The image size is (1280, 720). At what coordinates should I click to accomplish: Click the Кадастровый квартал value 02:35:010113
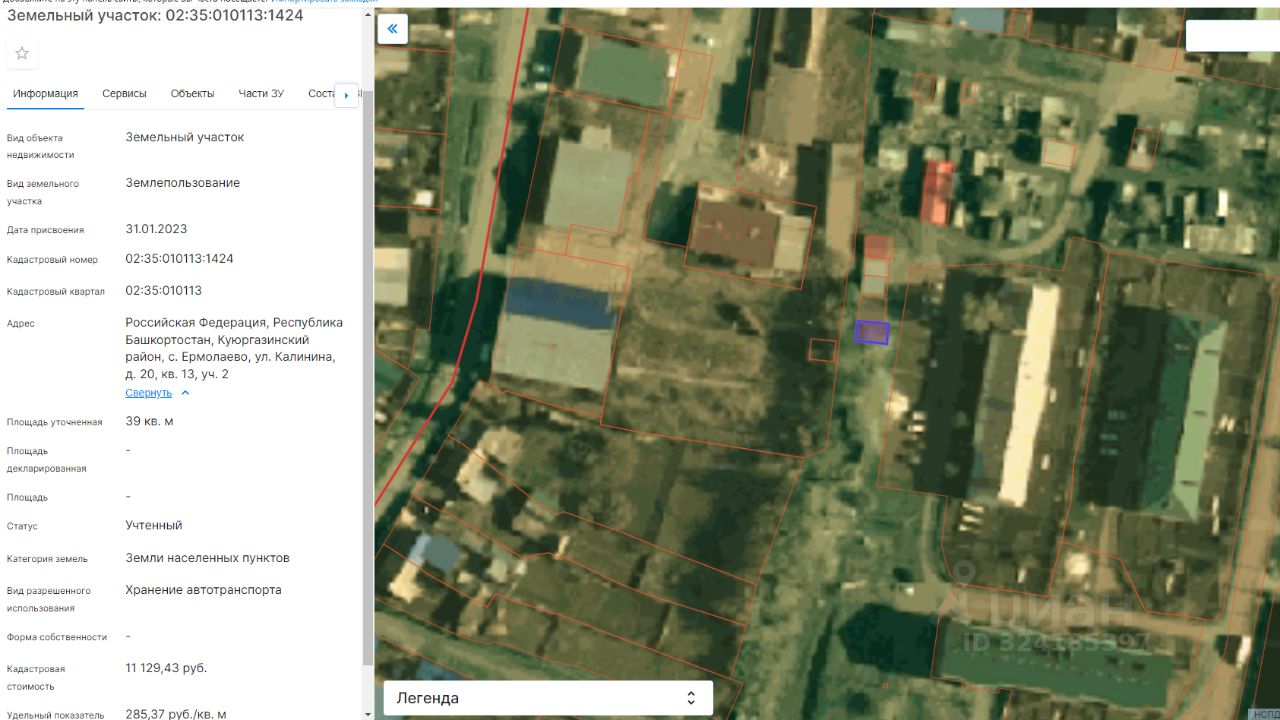[x=163, y=291]
